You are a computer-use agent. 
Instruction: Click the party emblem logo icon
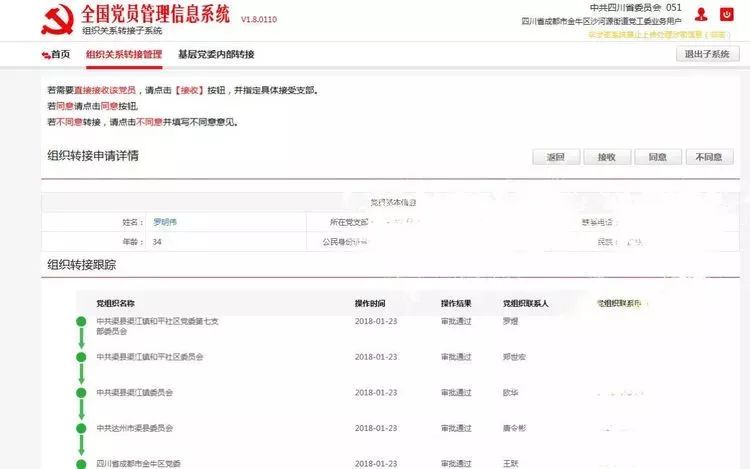57,20
